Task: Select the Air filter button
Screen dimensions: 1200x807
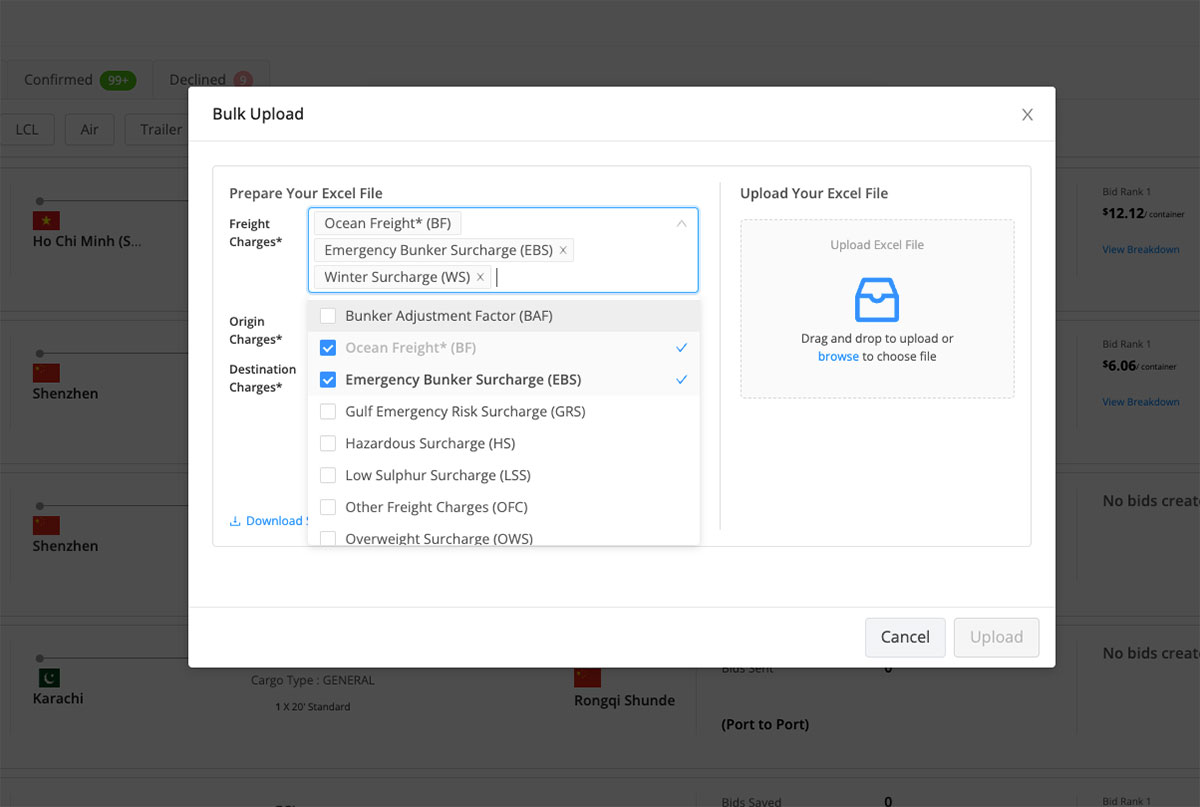Action: [x=90, y=129]
